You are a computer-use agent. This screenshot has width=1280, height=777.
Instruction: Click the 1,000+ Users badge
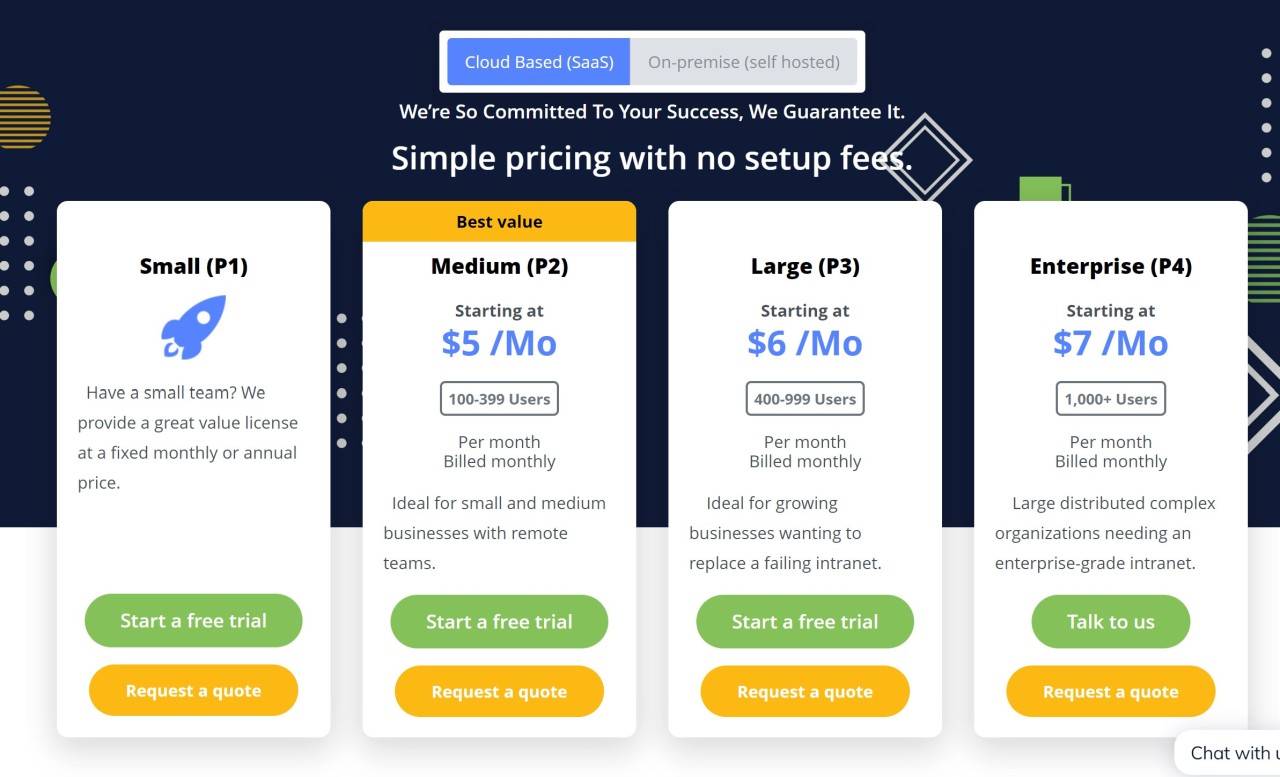pyautogui.click(x=1110, y=398)
